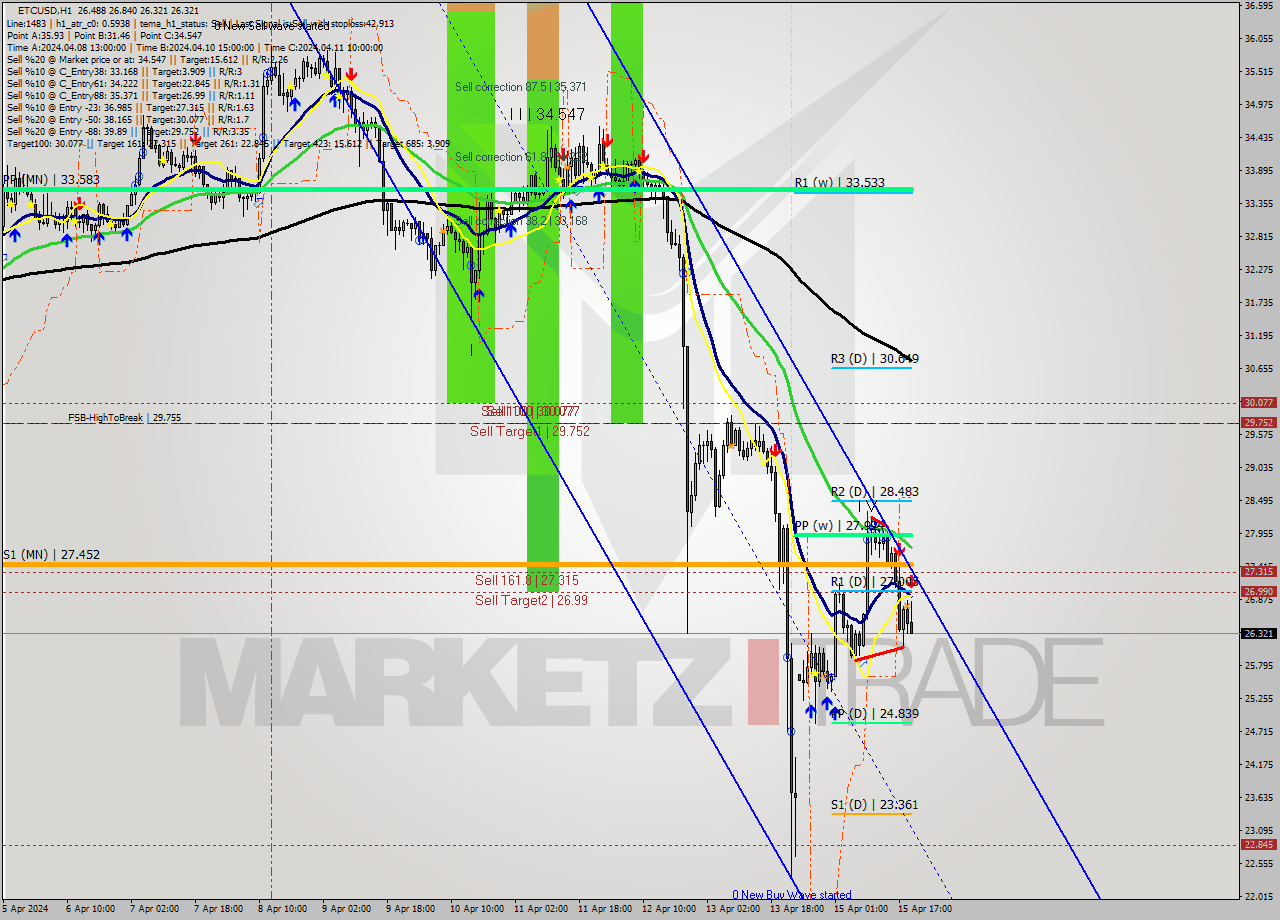Viewport: 1280px width, 920px height.
Task: Click the 34.975 price axis value
Action: point(1258,104)
